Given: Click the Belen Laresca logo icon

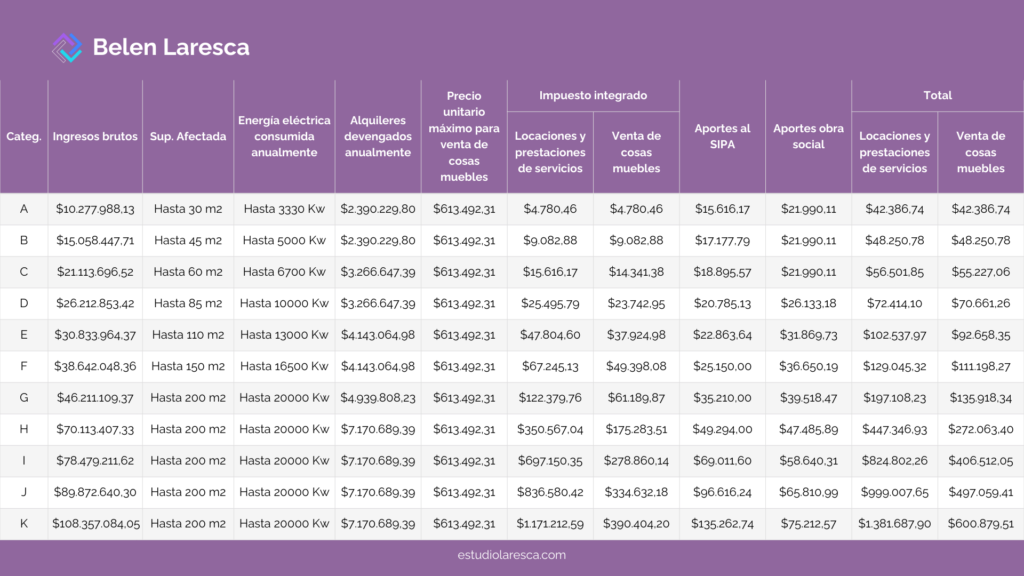Looking at the screenshot, I should tap(67, 47).
